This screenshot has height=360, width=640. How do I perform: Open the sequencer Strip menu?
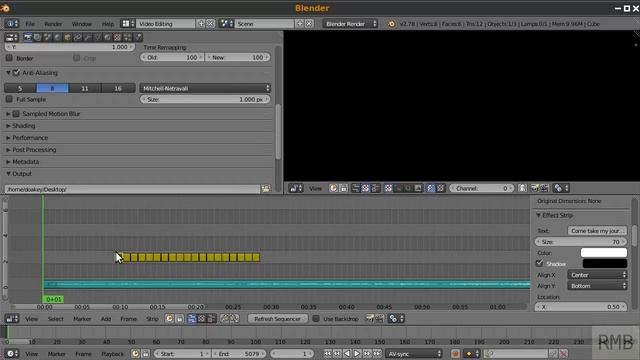coord(152,319)
